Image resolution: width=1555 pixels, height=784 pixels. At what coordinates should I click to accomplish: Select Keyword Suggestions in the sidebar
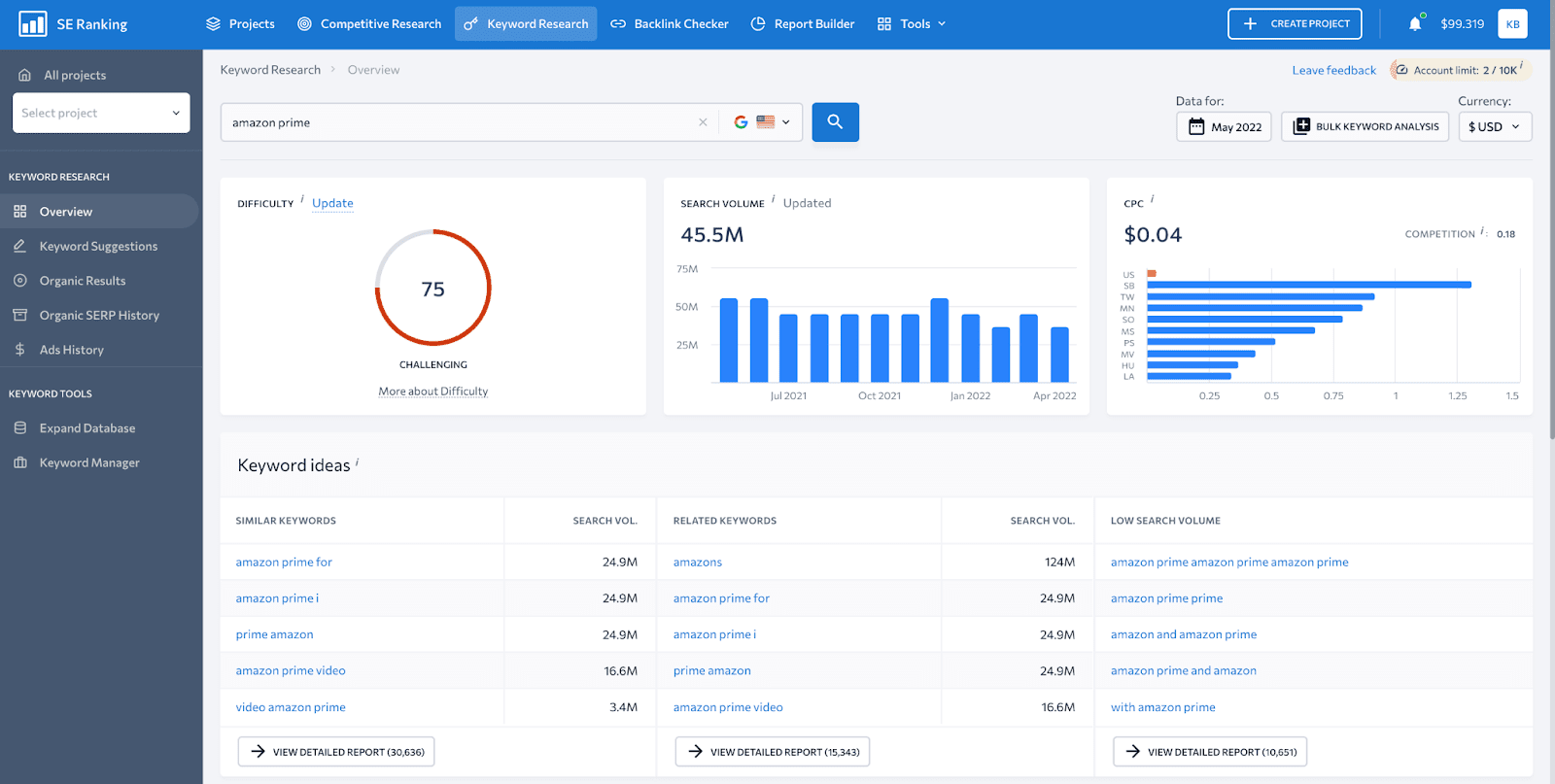point(98,246)
